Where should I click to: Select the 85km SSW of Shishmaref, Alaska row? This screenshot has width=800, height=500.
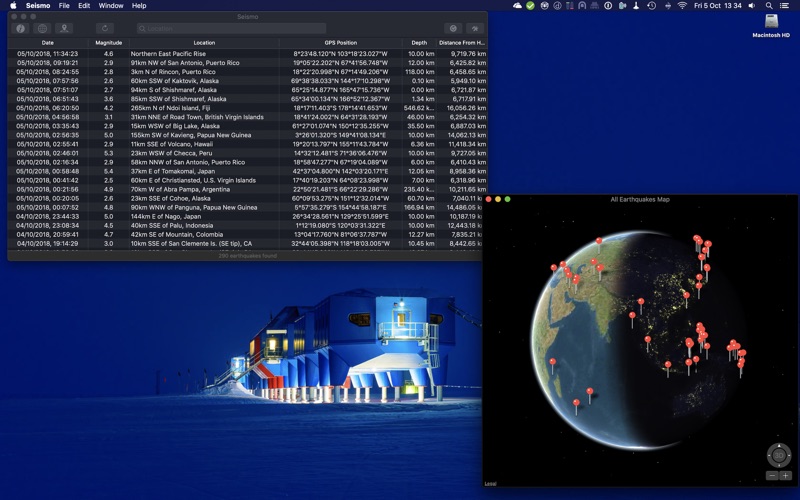(247, 99)
